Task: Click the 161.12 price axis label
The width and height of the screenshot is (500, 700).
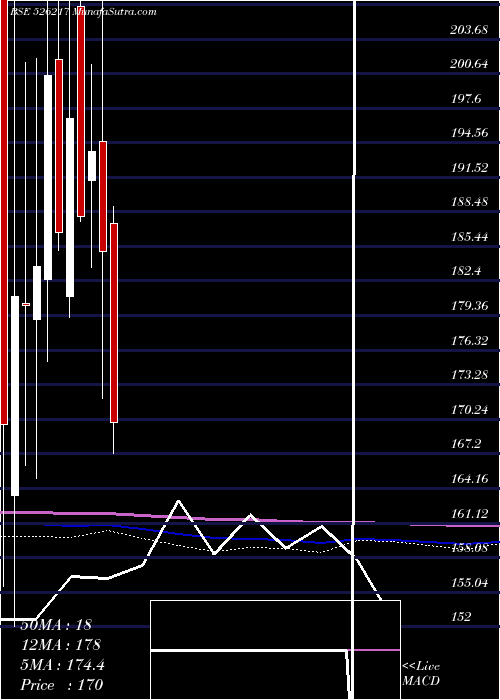Action: click(x=468, y=514)
